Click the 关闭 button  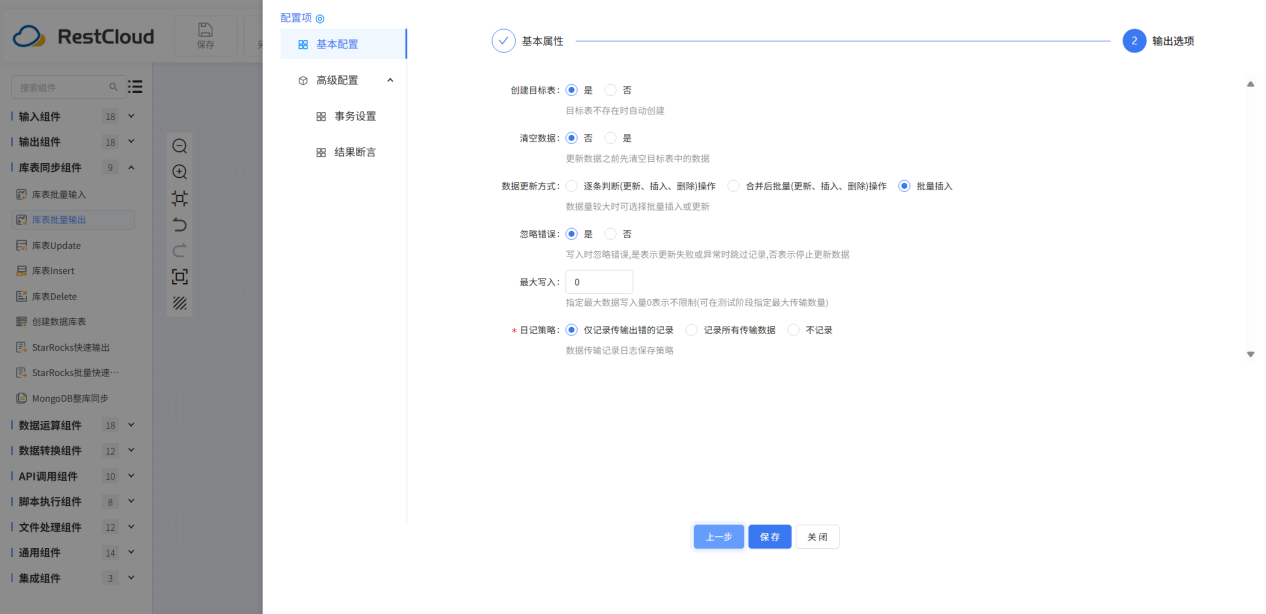pyautogui.click(x=818, y=536)
